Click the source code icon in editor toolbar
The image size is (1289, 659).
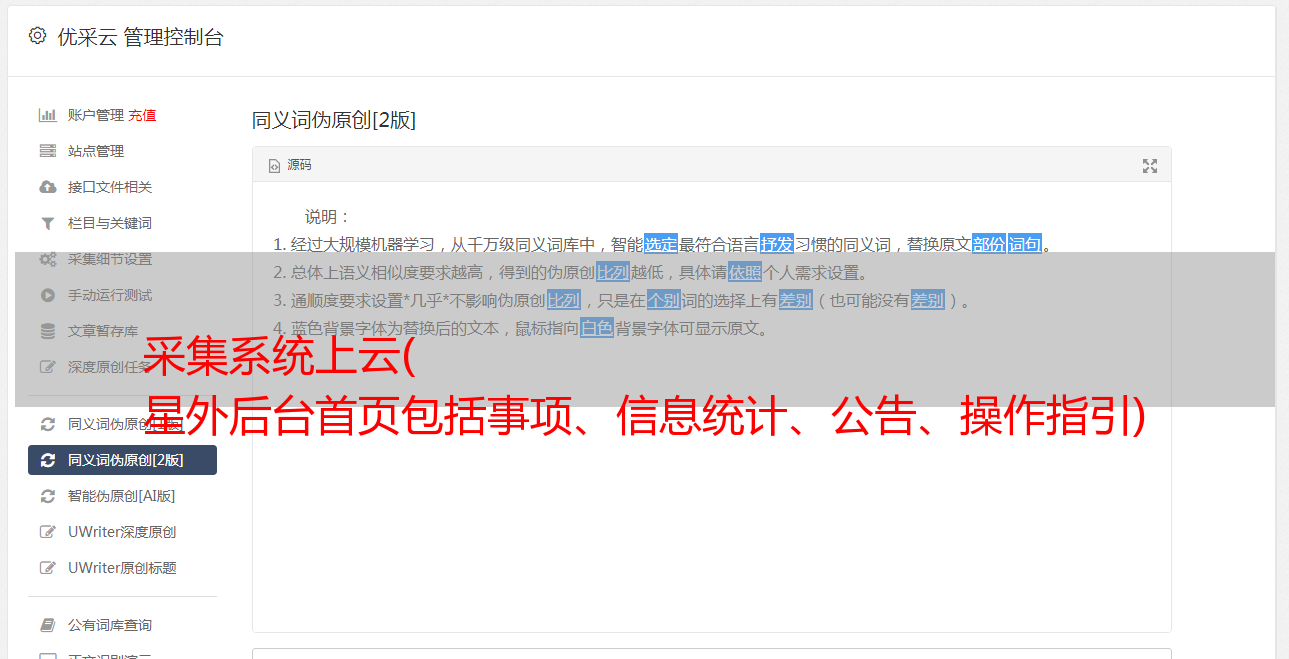(x=274, y=166)
